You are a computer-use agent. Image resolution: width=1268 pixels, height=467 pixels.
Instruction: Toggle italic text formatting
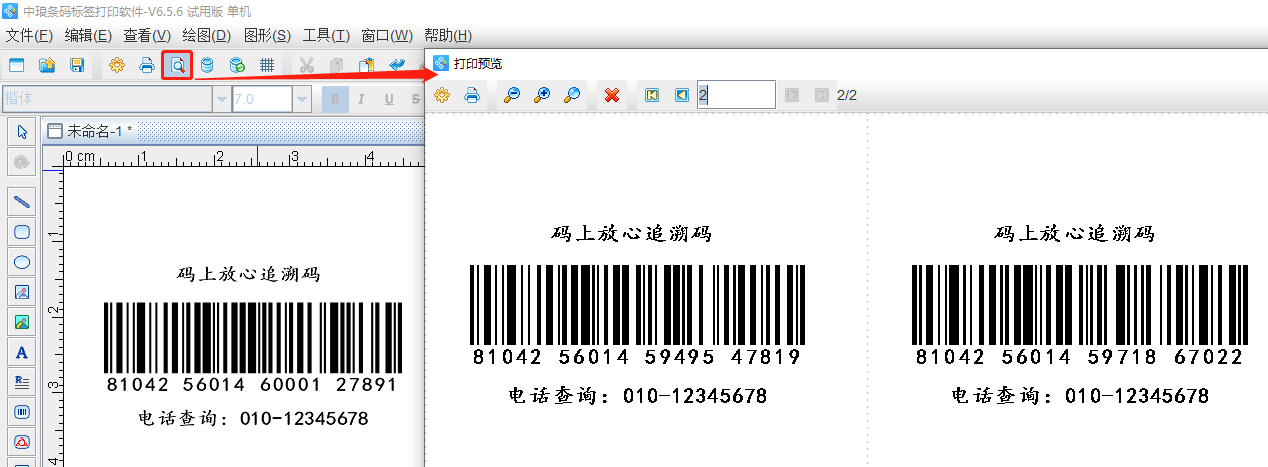[361, 99]
